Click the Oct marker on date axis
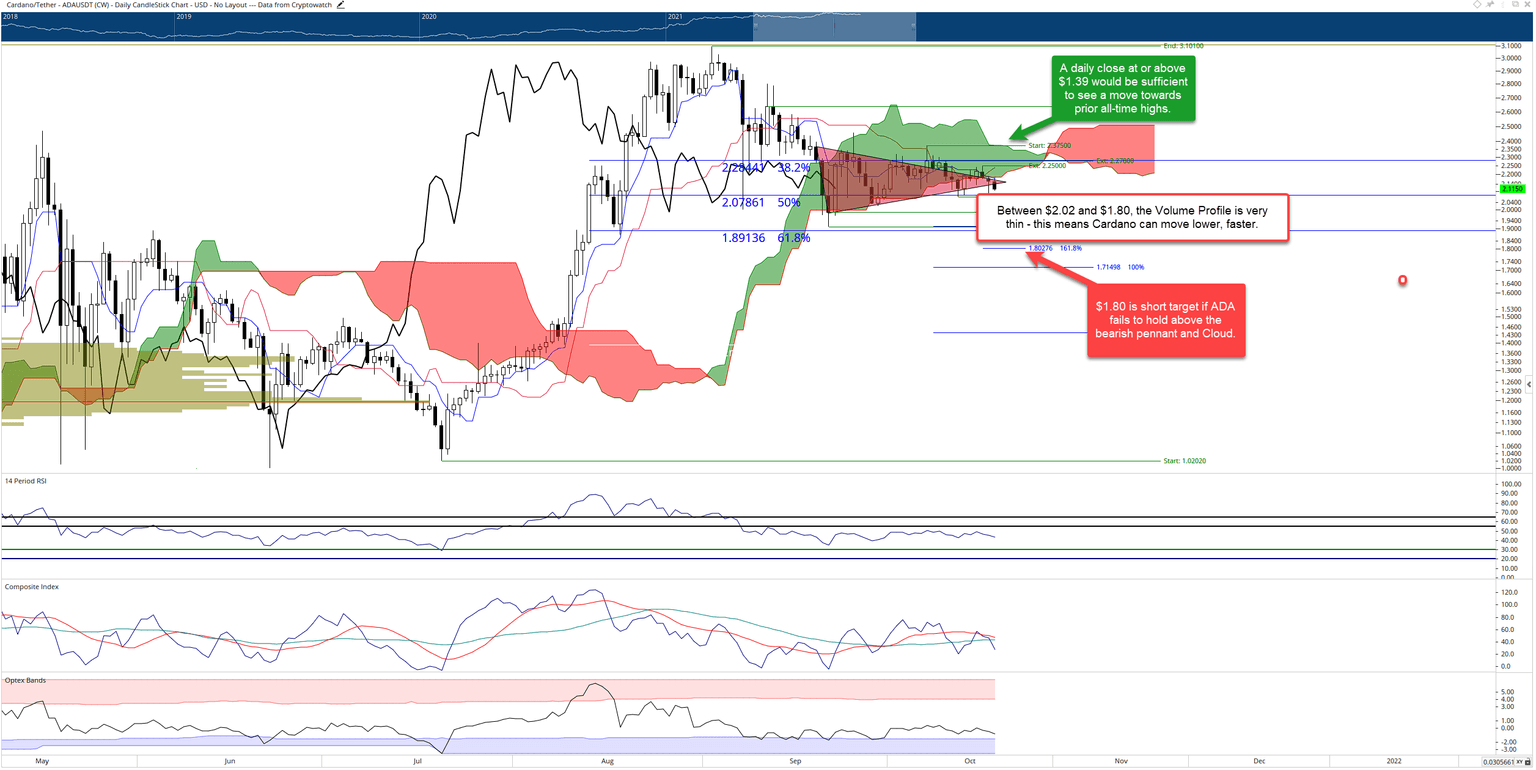 pos(970,761)
